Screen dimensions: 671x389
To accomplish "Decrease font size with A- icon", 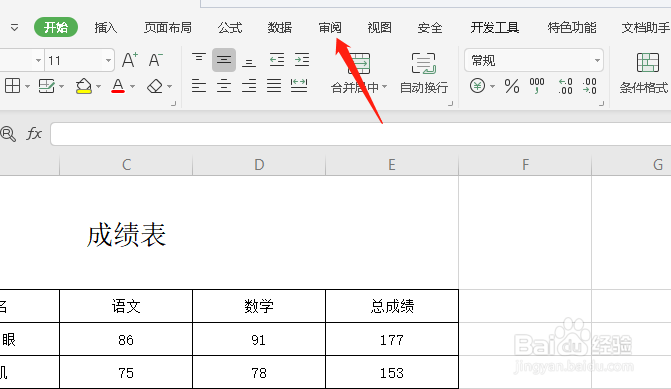I will (156, 60).
